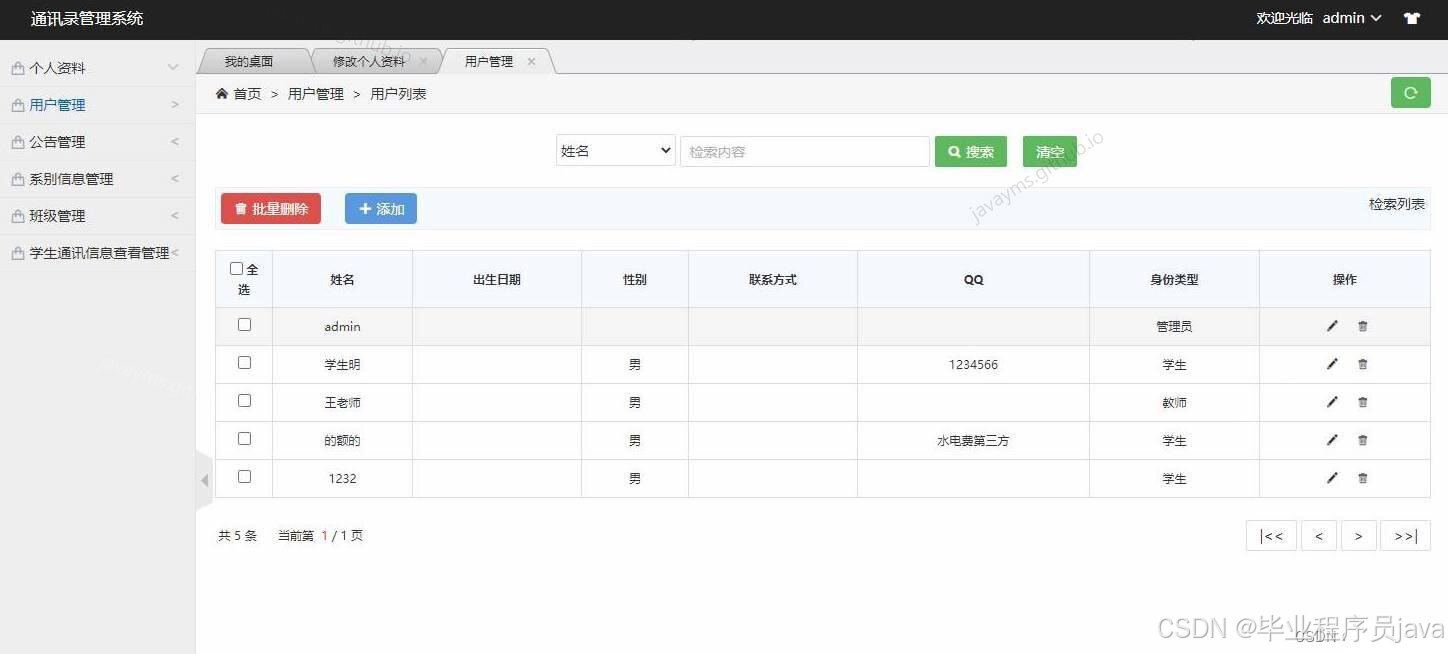
Task: Expand the 个人资料 sidebar menu
Action: click(97, 68)
